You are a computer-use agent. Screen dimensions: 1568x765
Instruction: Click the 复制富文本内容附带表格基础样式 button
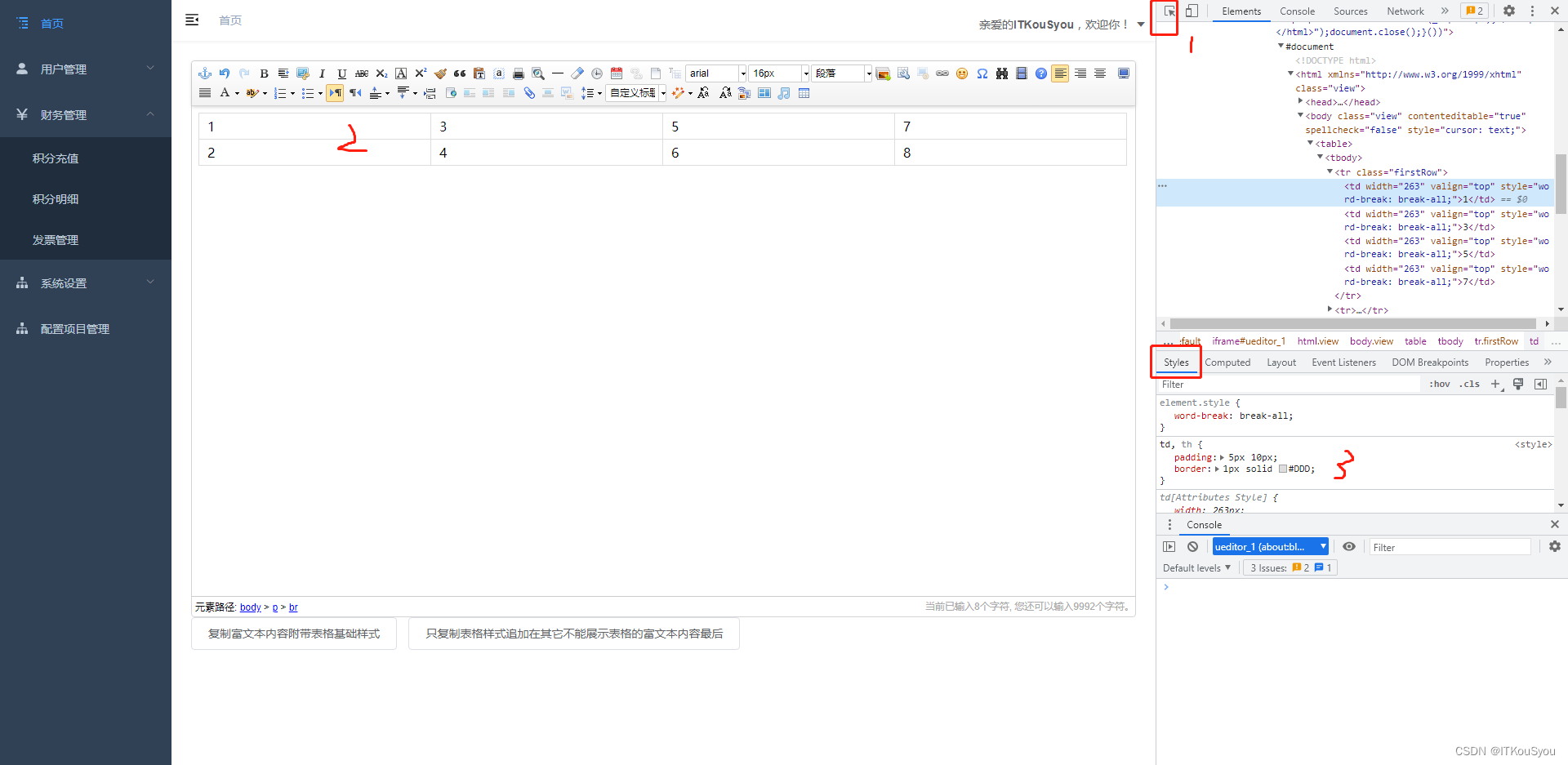click(294, 634)
